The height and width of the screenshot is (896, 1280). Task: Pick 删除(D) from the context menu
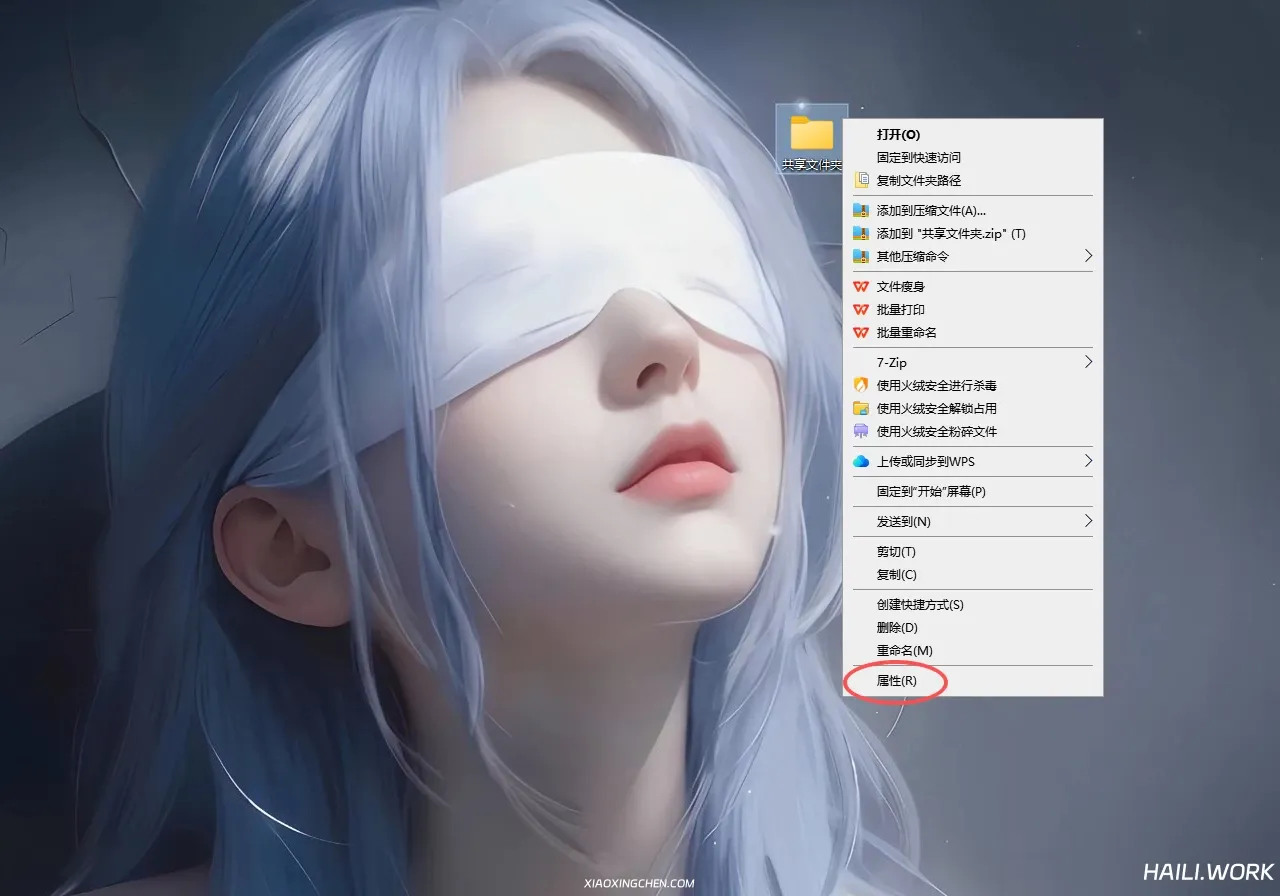point(897,628)
